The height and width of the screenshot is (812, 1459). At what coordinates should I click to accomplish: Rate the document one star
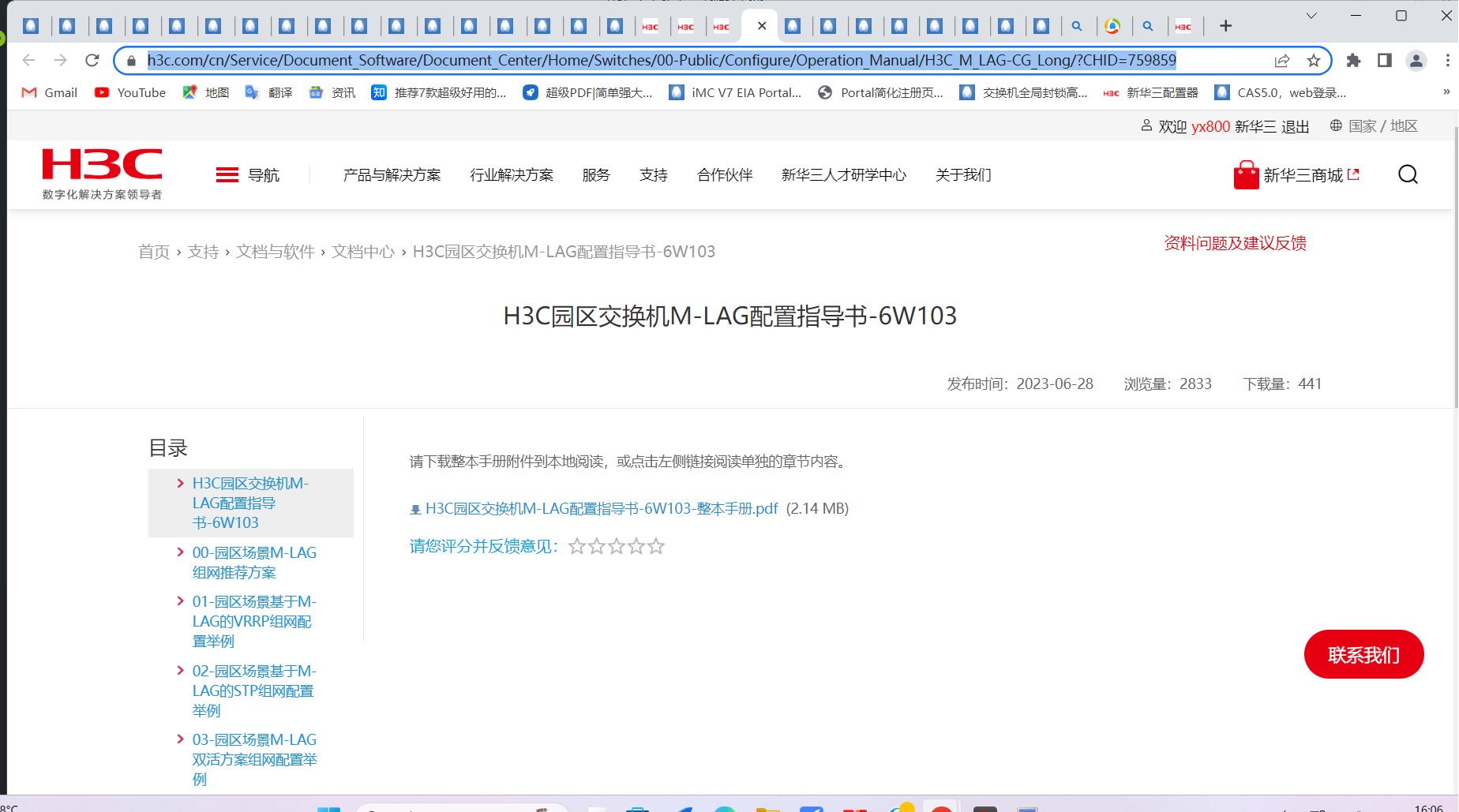click(x=577, y=546)
